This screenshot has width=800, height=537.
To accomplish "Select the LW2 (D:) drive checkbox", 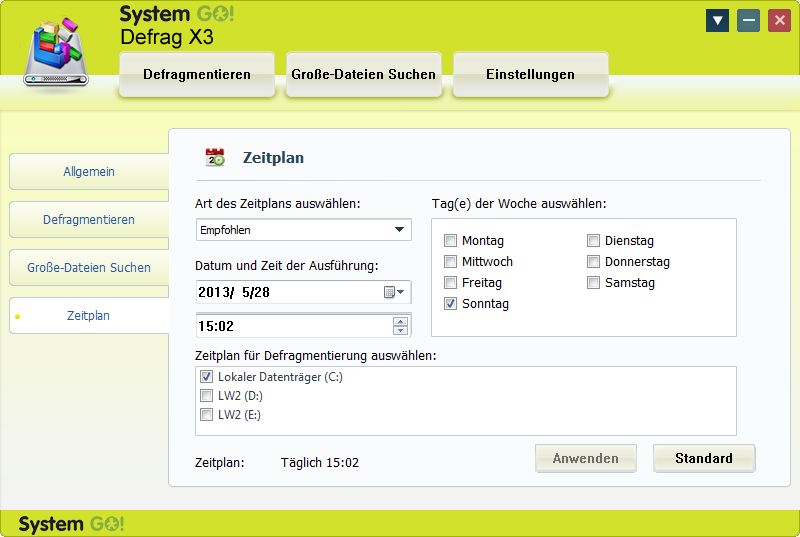I will [207, 395].
